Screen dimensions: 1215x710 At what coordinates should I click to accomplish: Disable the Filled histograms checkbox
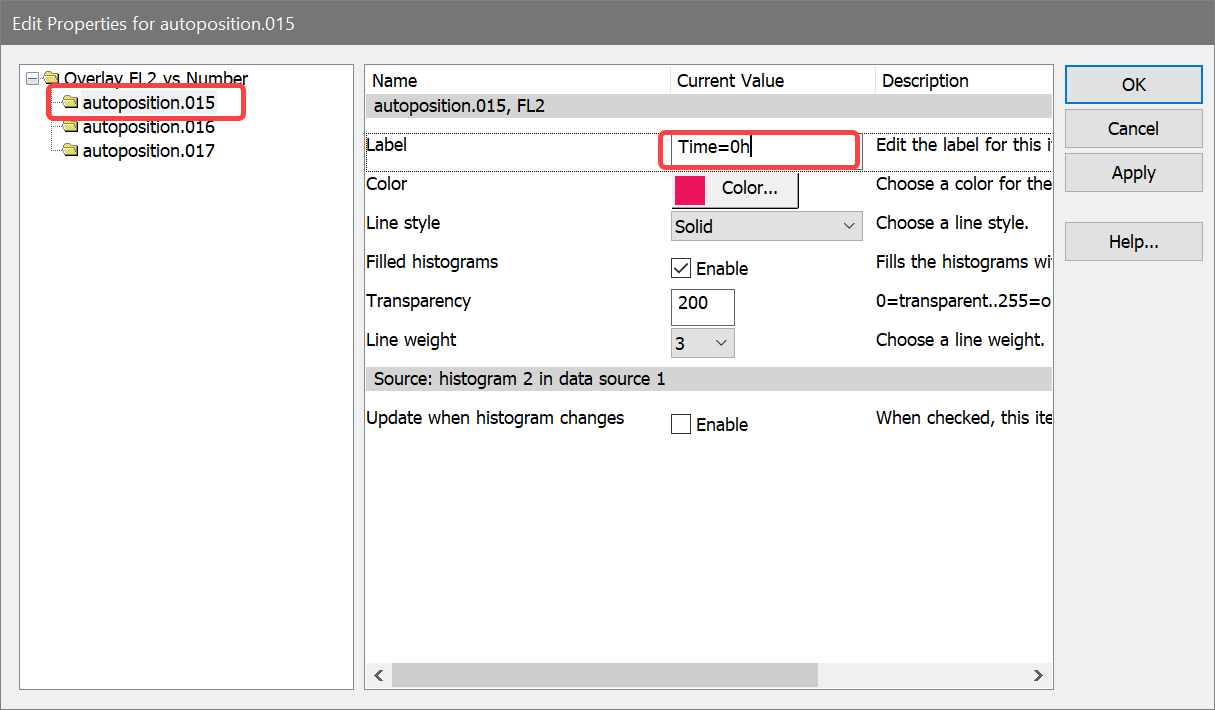pyautogui.click(x=681, y=268)
